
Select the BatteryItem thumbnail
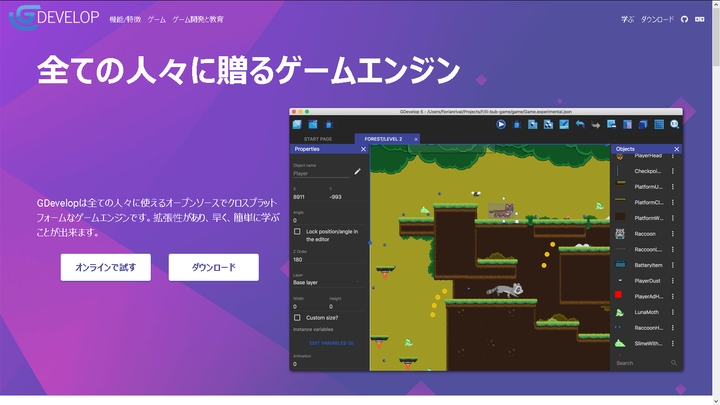click(620, 264)
